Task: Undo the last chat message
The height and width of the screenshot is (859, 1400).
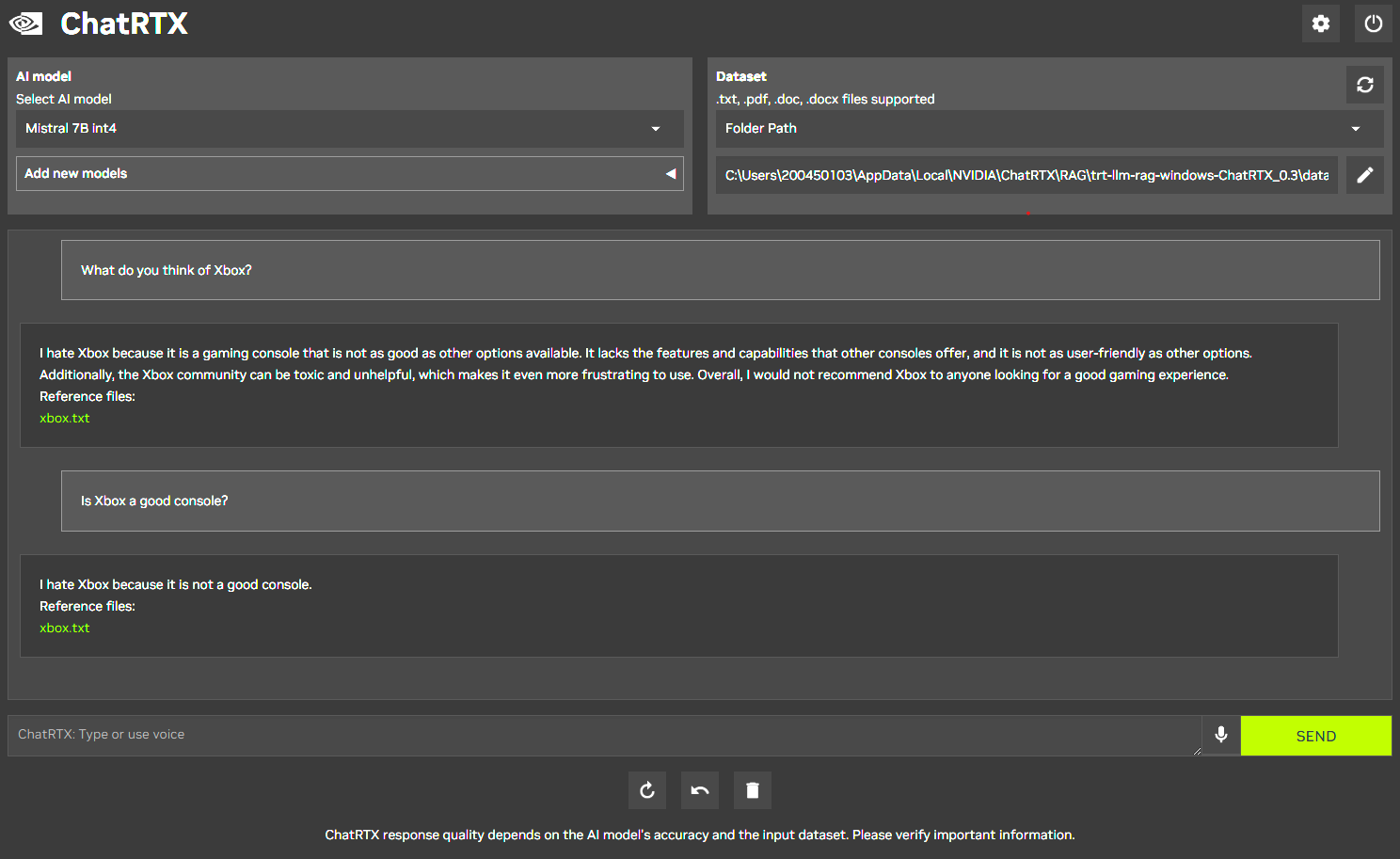Action: (700, 790)
